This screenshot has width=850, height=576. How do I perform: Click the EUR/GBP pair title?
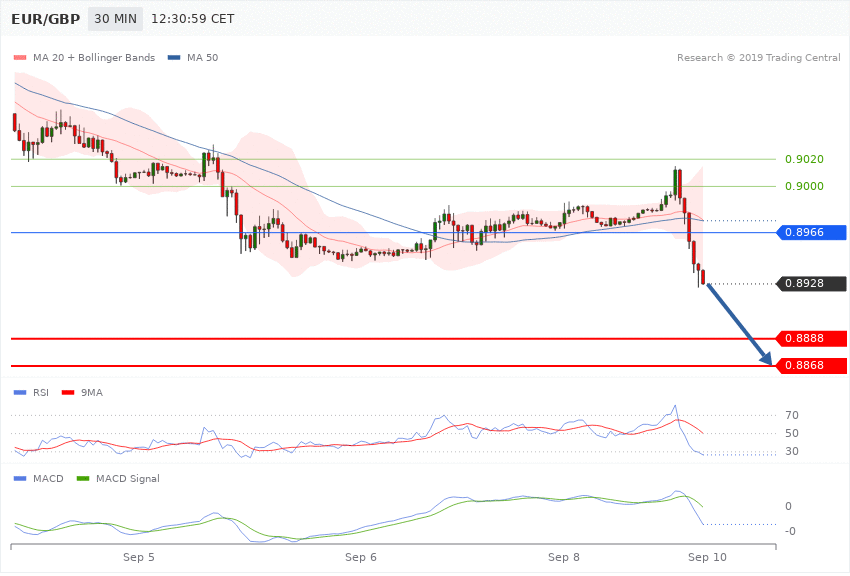click(46, 19)
